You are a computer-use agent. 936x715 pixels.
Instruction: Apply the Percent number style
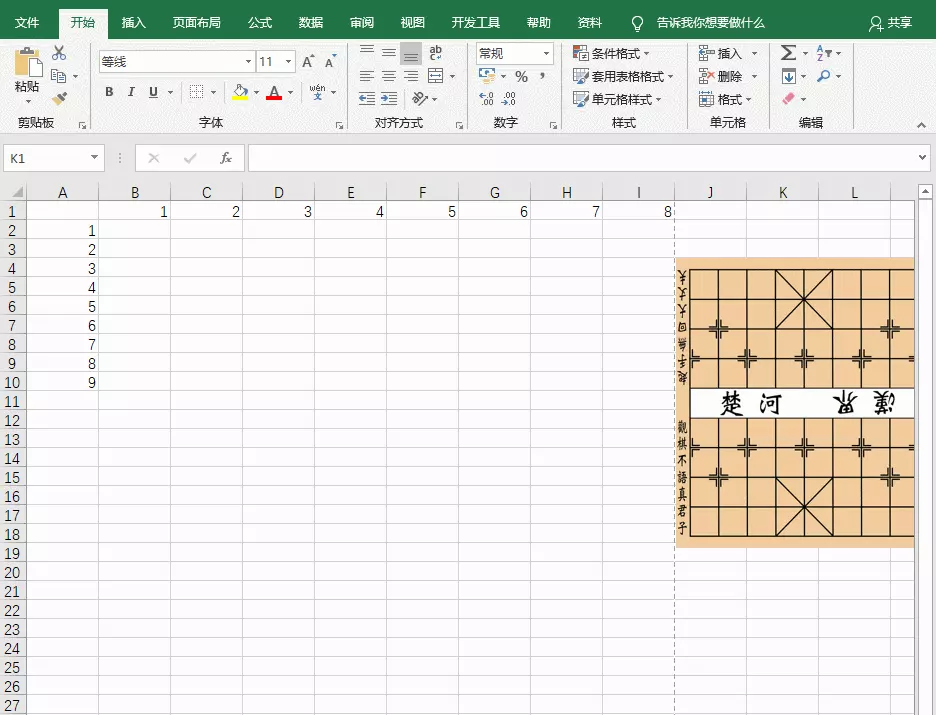point(521,75)
